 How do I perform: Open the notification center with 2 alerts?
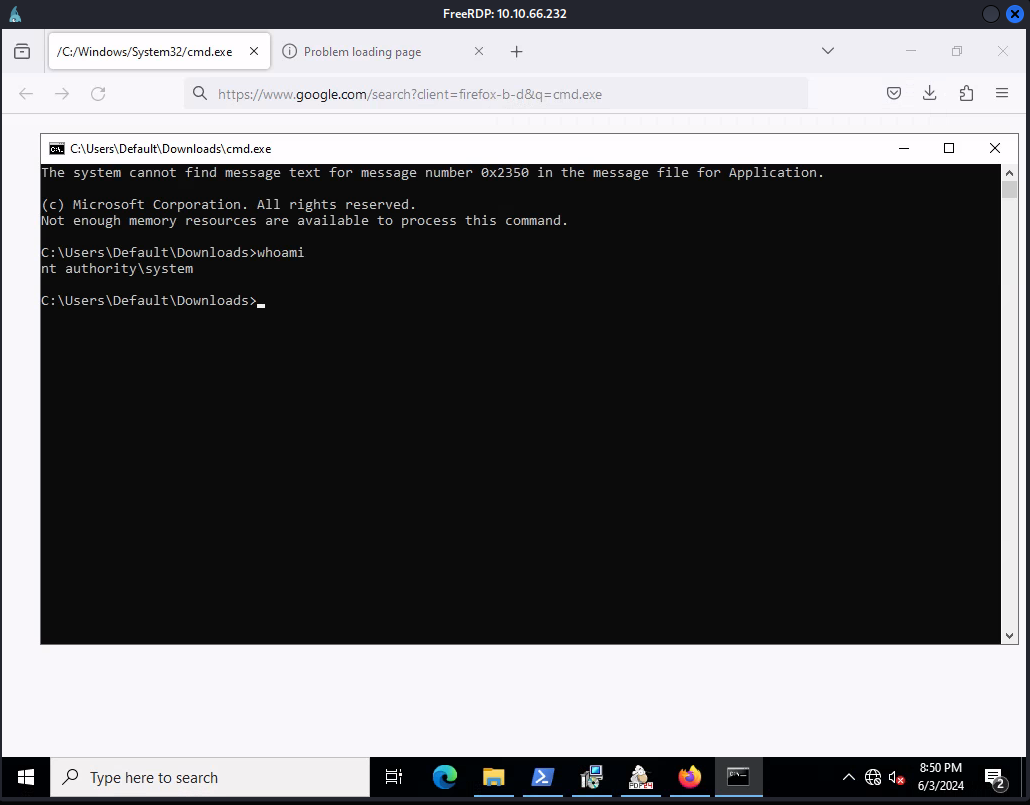[994, 777]
